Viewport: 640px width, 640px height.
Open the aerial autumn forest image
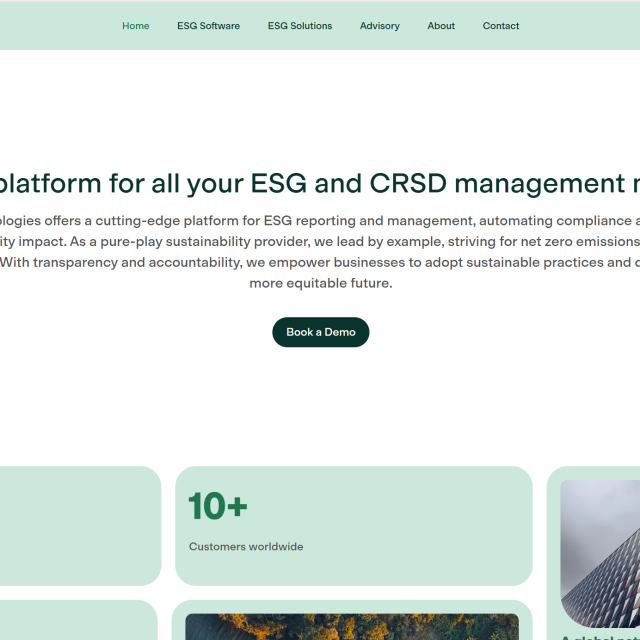click(x=350, y=627)
